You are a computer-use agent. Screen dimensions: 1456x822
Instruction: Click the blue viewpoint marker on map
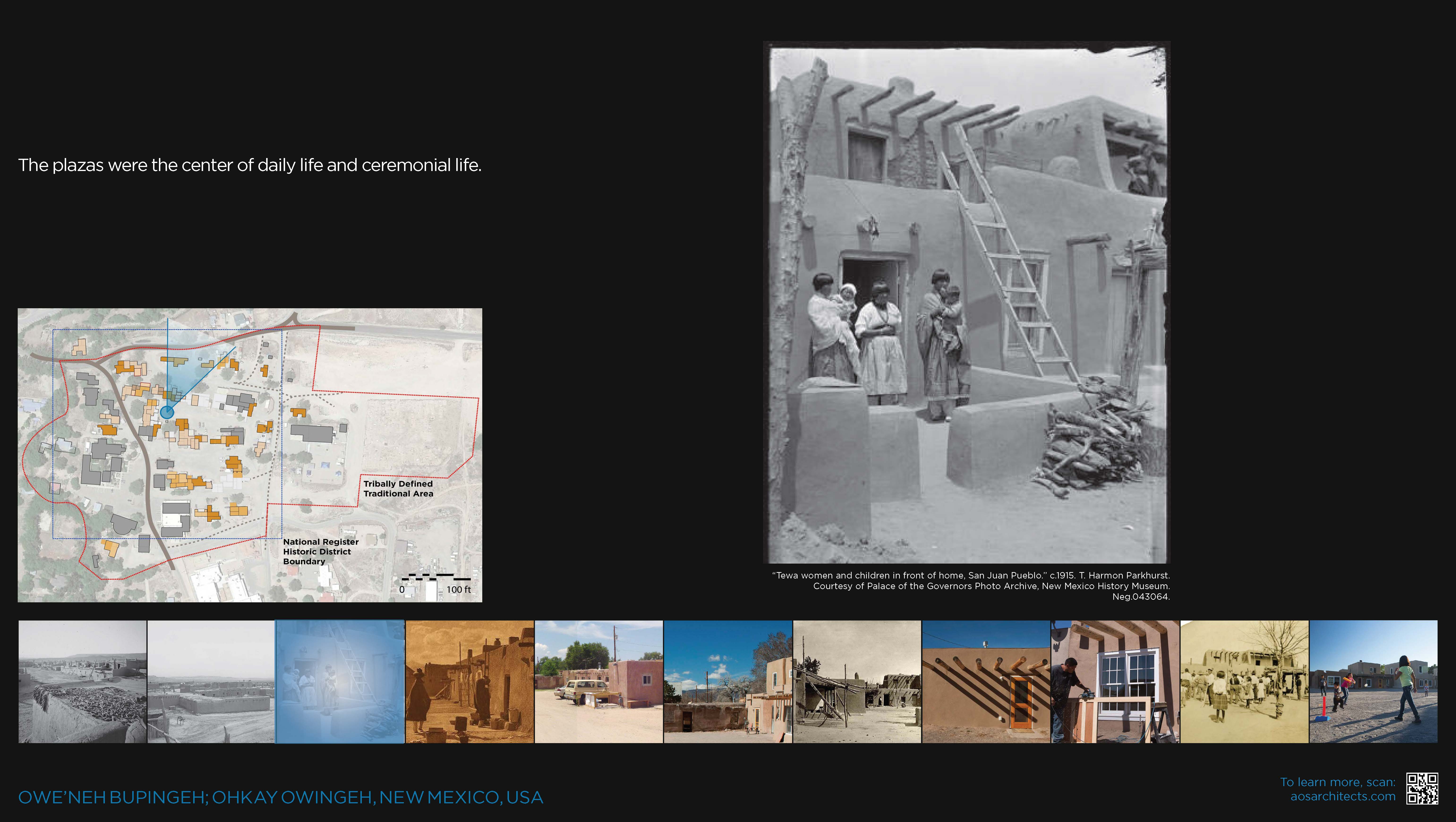[166, 412]
